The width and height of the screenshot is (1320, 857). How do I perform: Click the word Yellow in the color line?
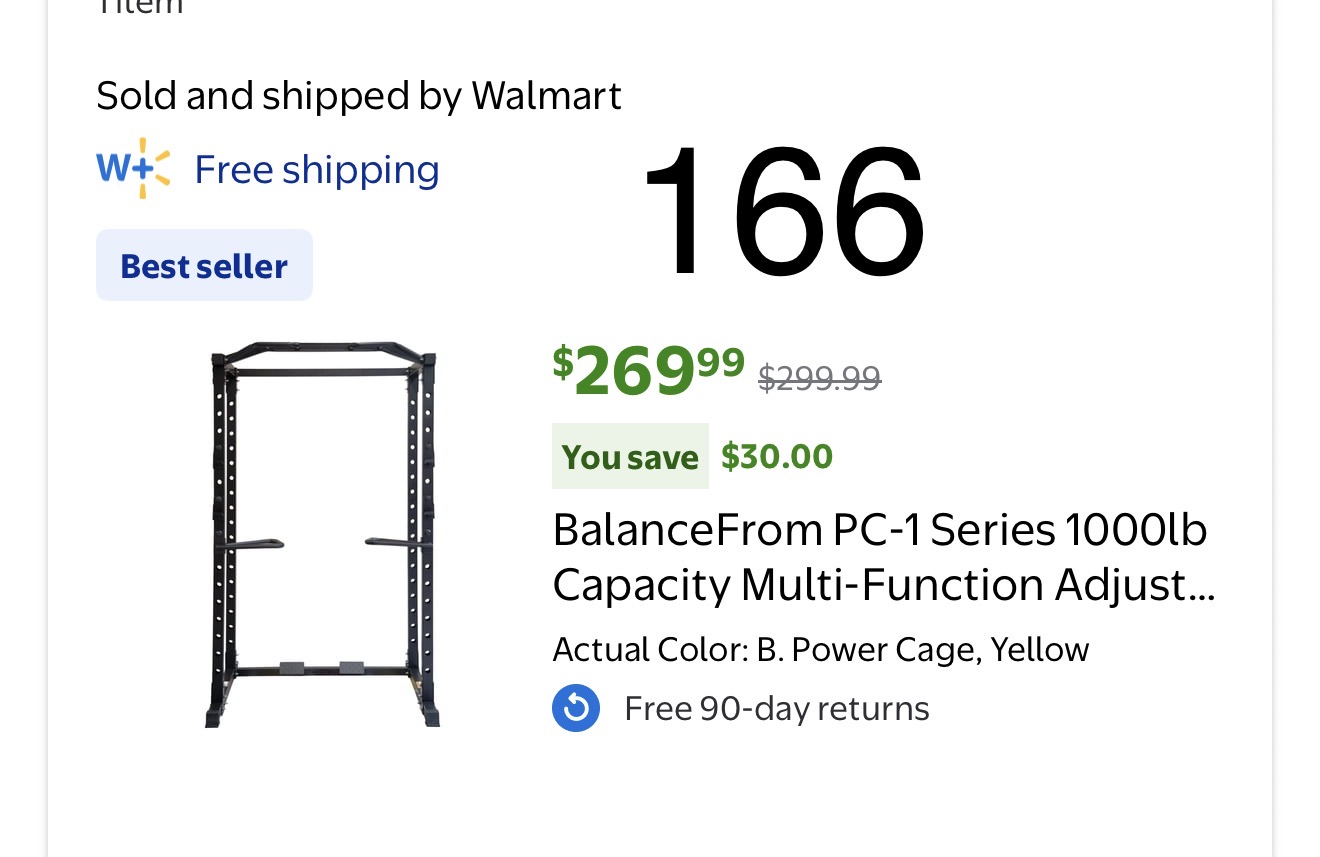[1039, 650]
